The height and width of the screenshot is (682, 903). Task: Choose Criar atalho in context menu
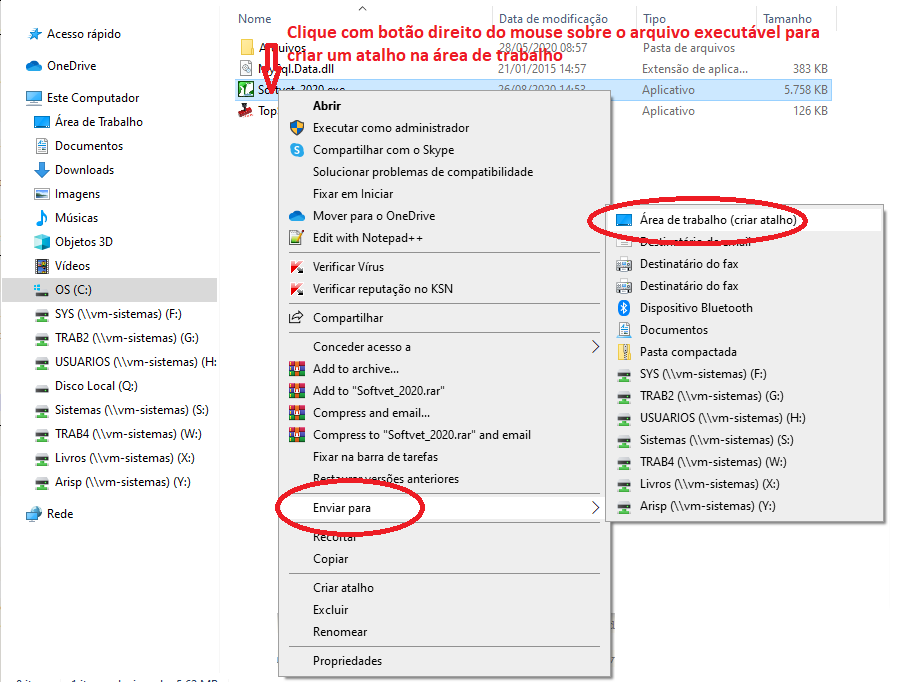click(343, 588)
